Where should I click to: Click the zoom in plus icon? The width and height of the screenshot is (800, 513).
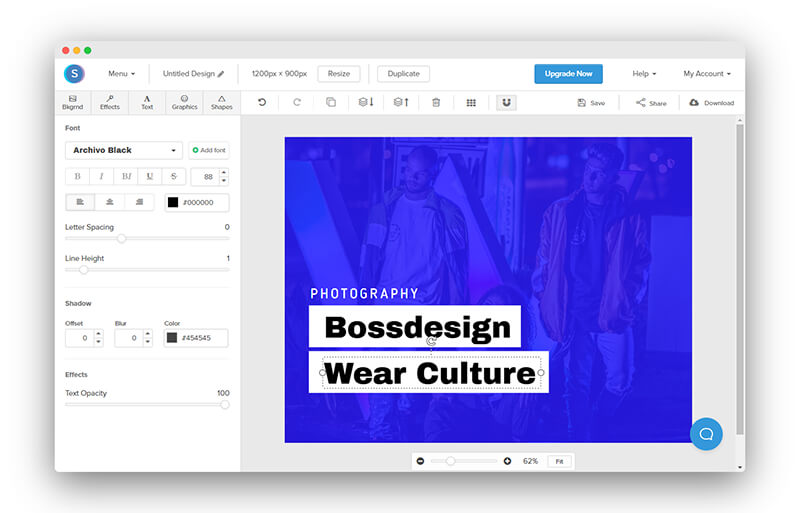tap(507, 461)
